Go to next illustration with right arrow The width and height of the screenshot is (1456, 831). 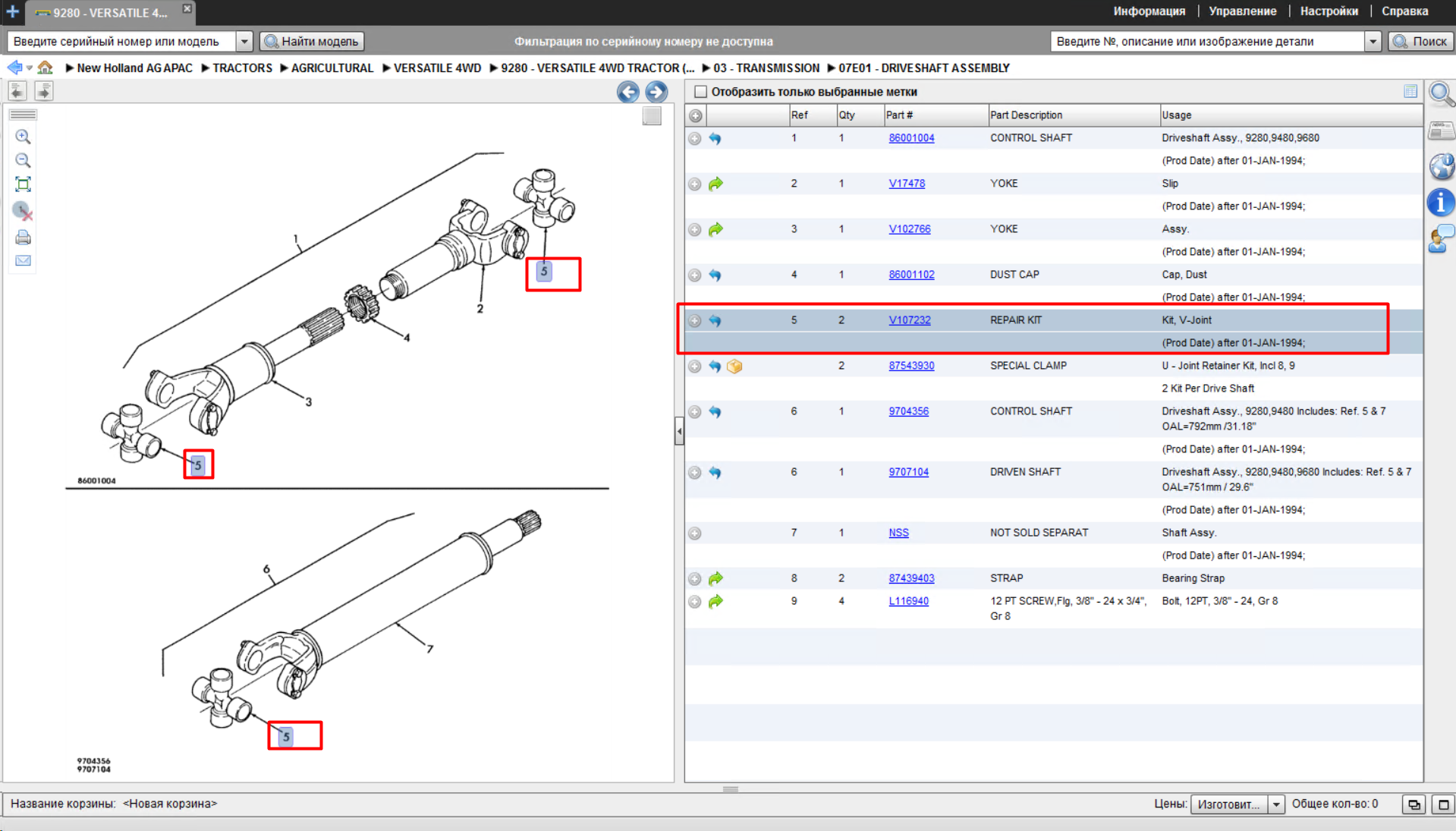coord(656,92)
